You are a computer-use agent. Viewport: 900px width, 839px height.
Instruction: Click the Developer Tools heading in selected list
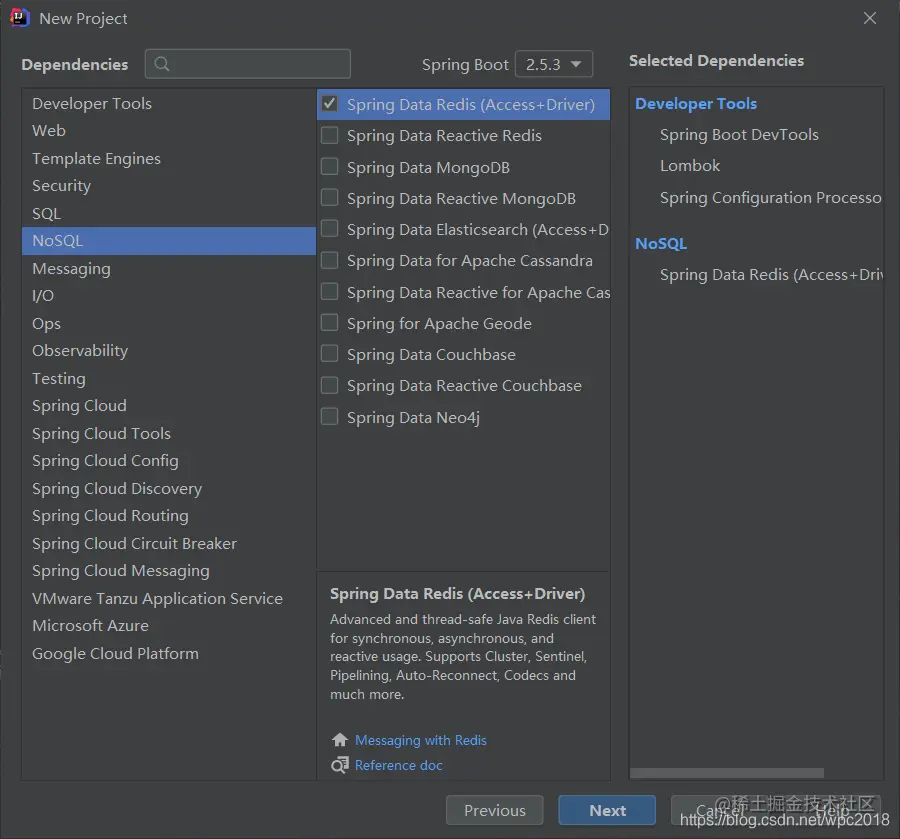pyautogui.click(x=696, y=104)
